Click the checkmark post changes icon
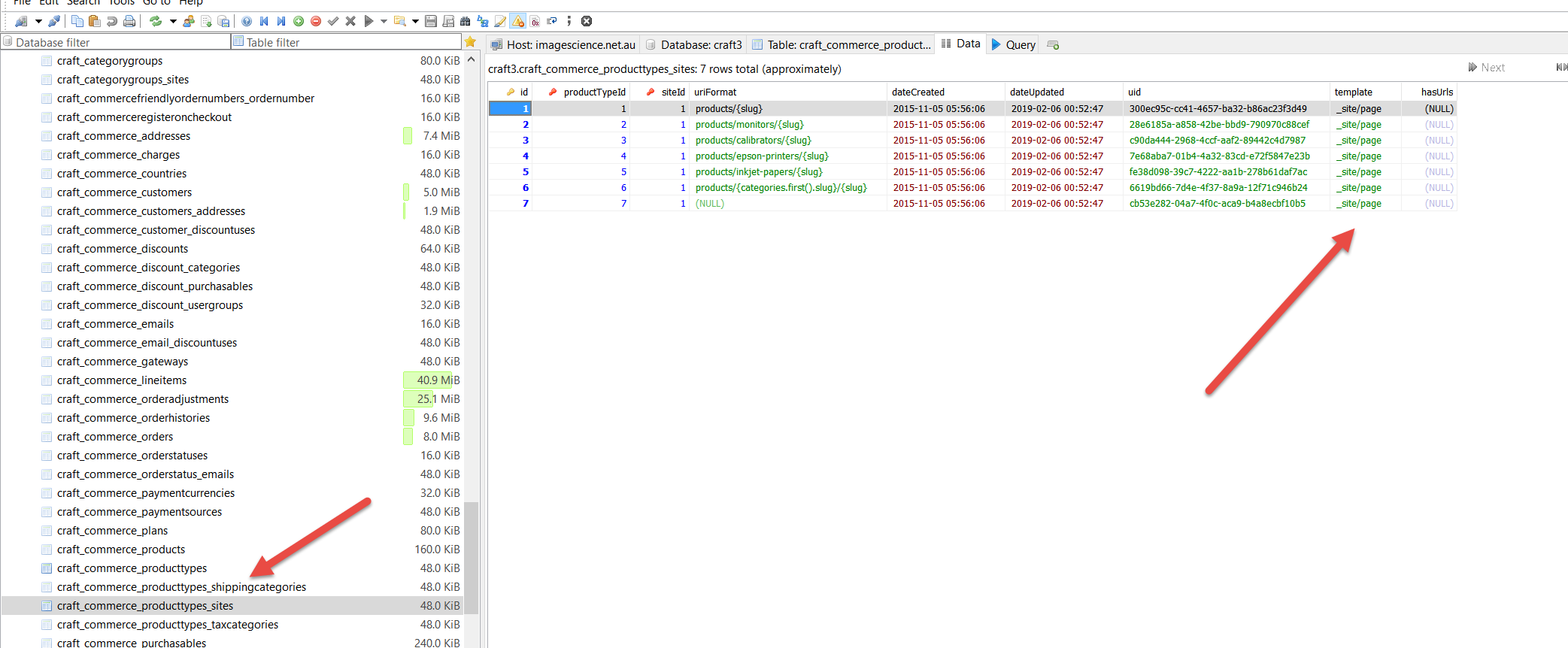Screen dimensions: 1568x648 [x=333, y=21]
